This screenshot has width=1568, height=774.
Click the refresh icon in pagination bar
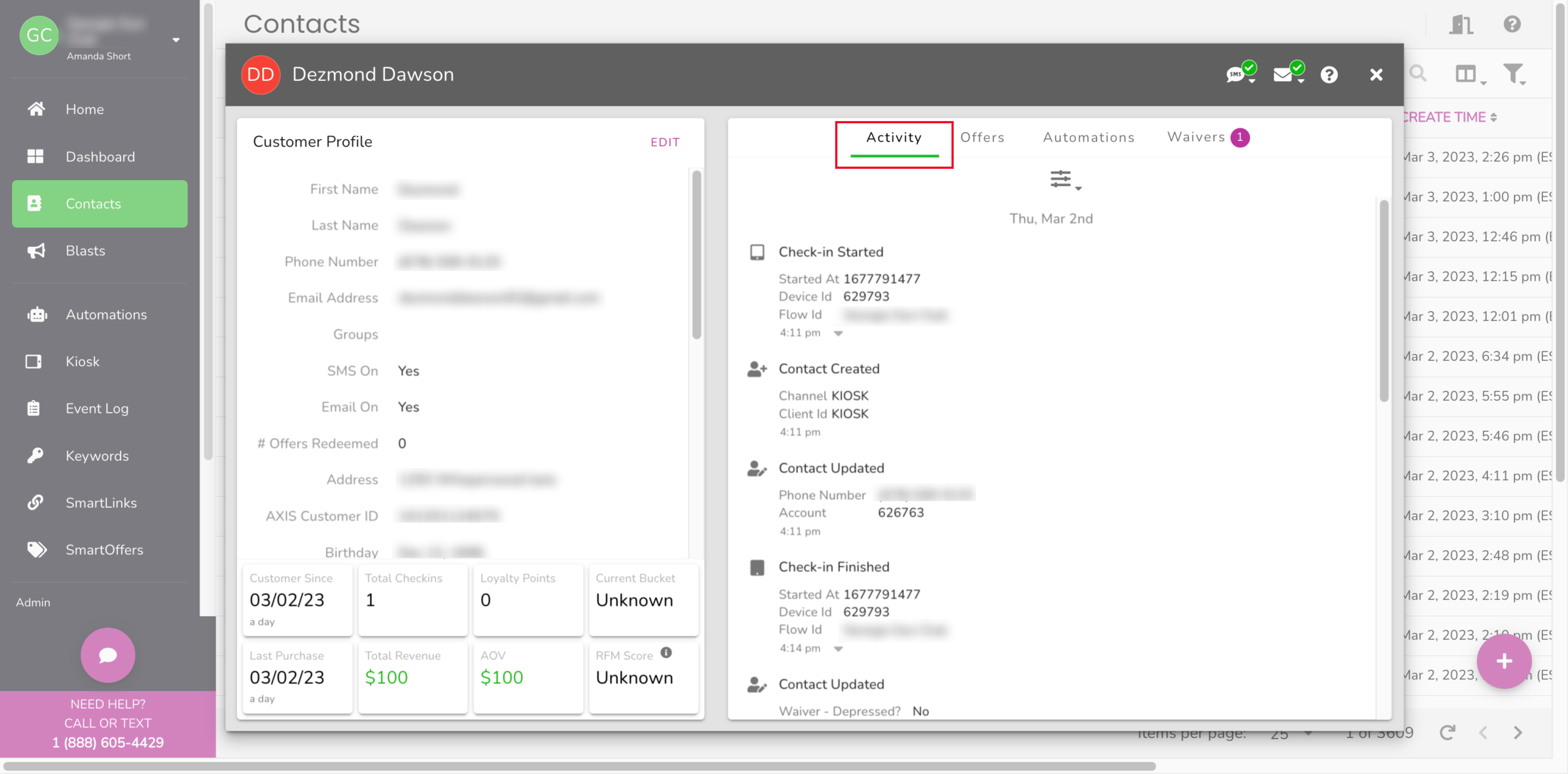point(1447,733)
